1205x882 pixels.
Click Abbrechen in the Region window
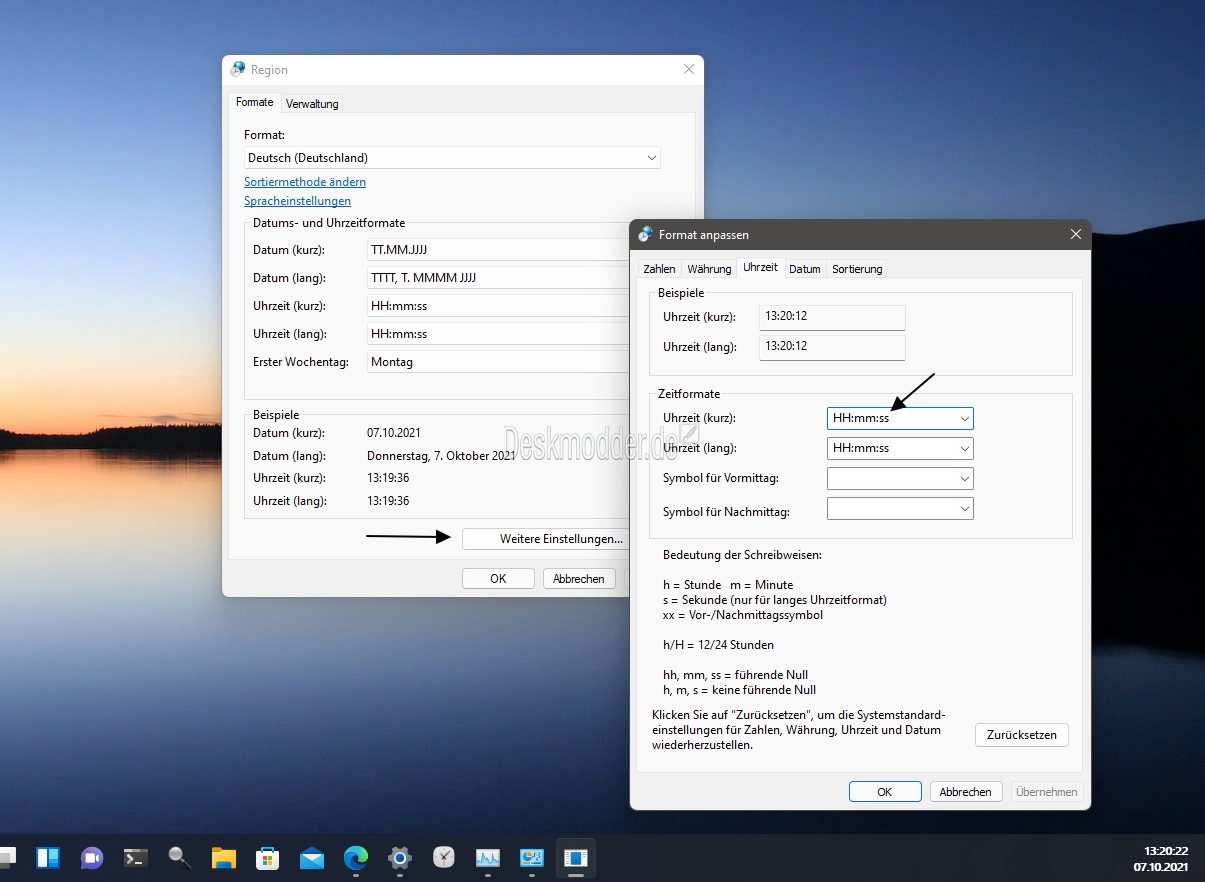point(579,578)
